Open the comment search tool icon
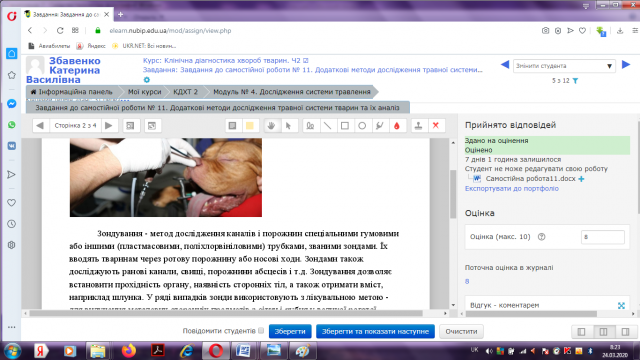This screenshot has height=360, width=640. click(x=130, y=126)
